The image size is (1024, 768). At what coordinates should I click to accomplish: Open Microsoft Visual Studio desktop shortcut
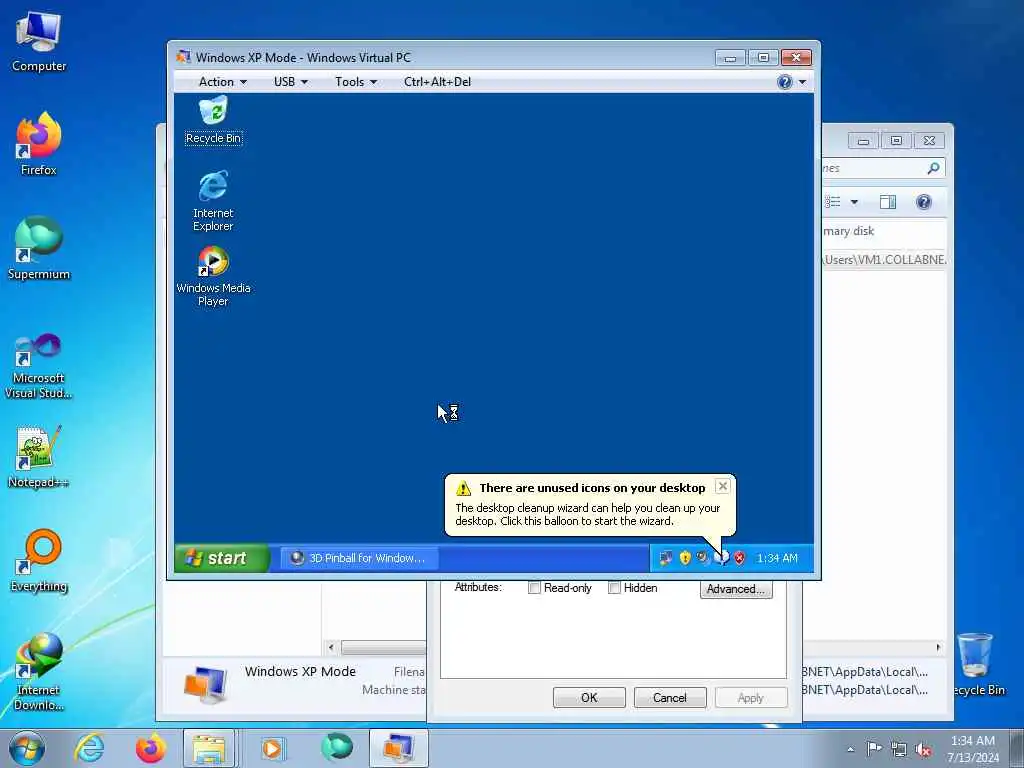[x=39, y=366]
